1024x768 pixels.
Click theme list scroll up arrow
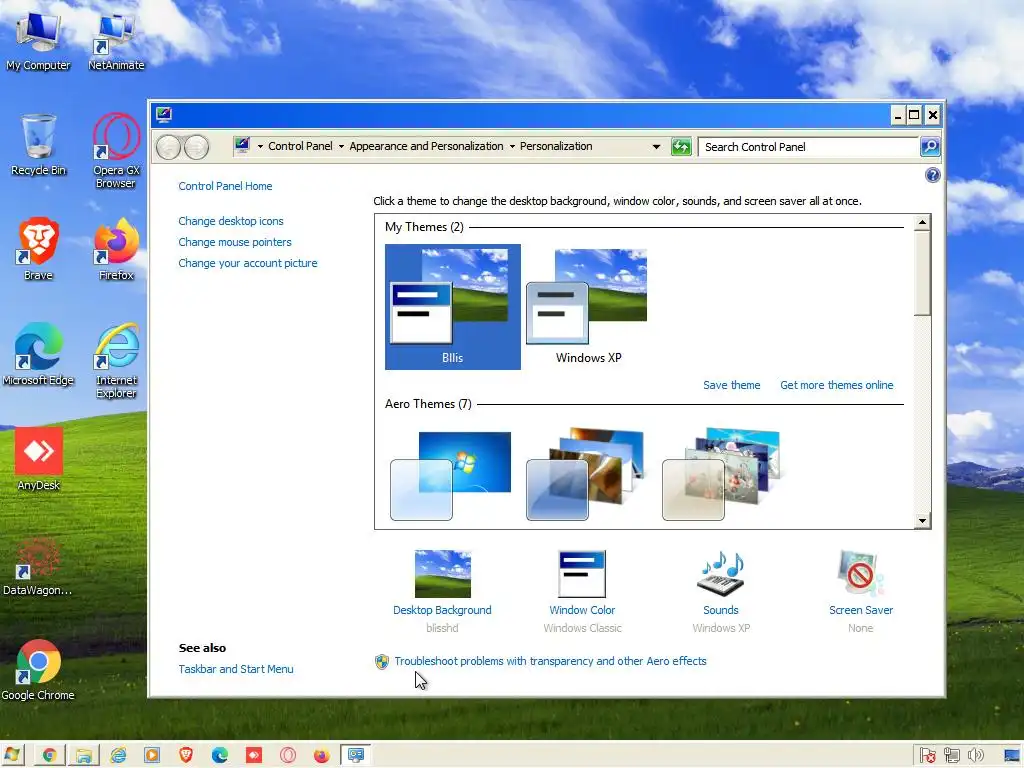coord(922,223)
